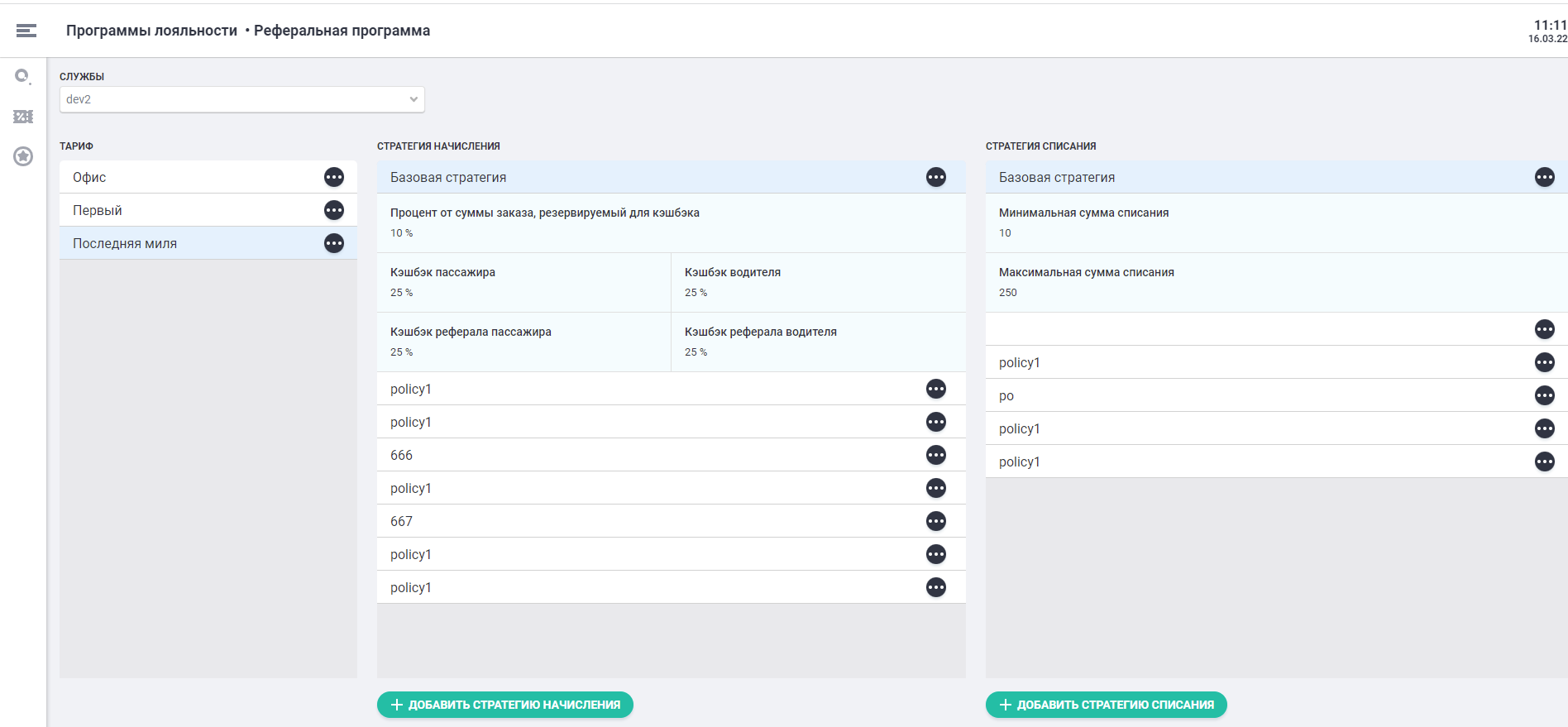The width and height of the screenshot is (1568, 727).
Task: Open the hamburger navigation menu
Action: [x=26, y=31]
